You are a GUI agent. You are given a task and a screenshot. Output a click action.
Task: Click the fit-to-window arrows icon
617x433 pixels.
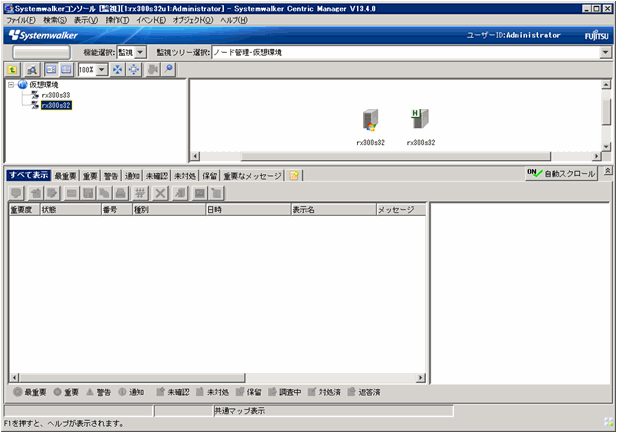[119, 70]
